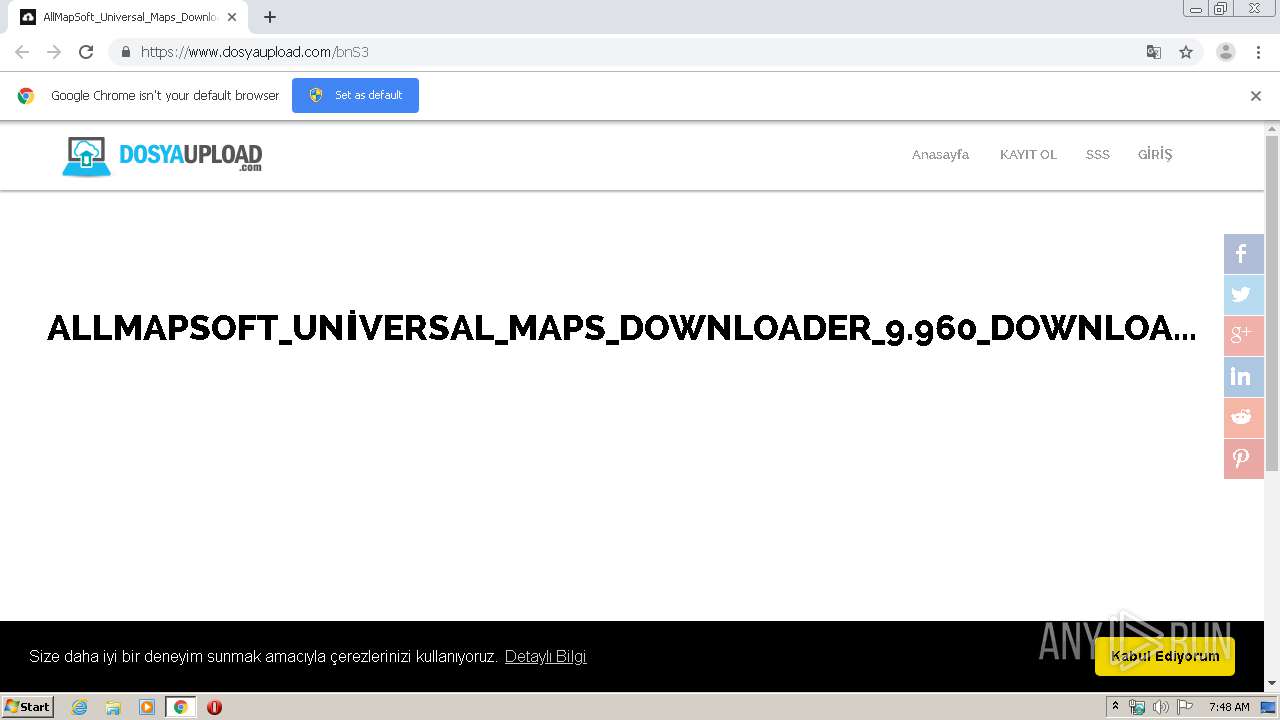Share on Pinterest sidebar icon

[x=1243, y=459]
